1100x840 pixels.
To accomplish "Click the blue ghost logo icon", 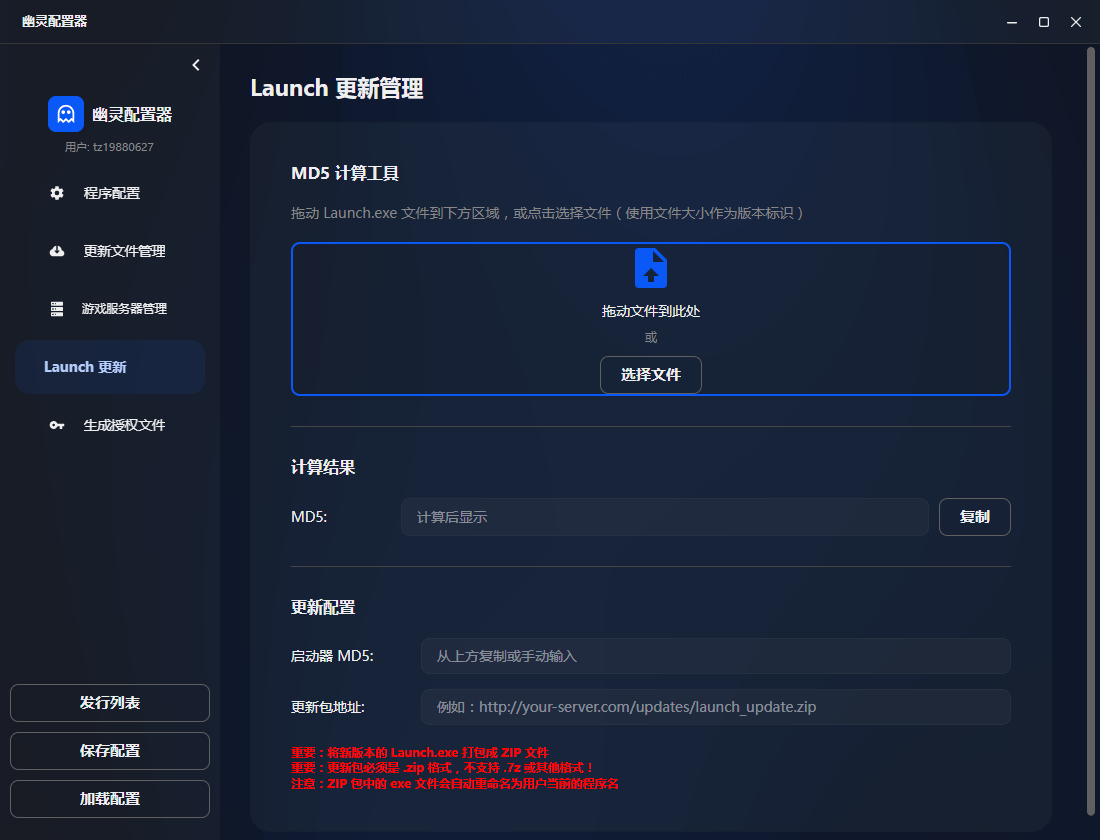I will tap(66, 114).
